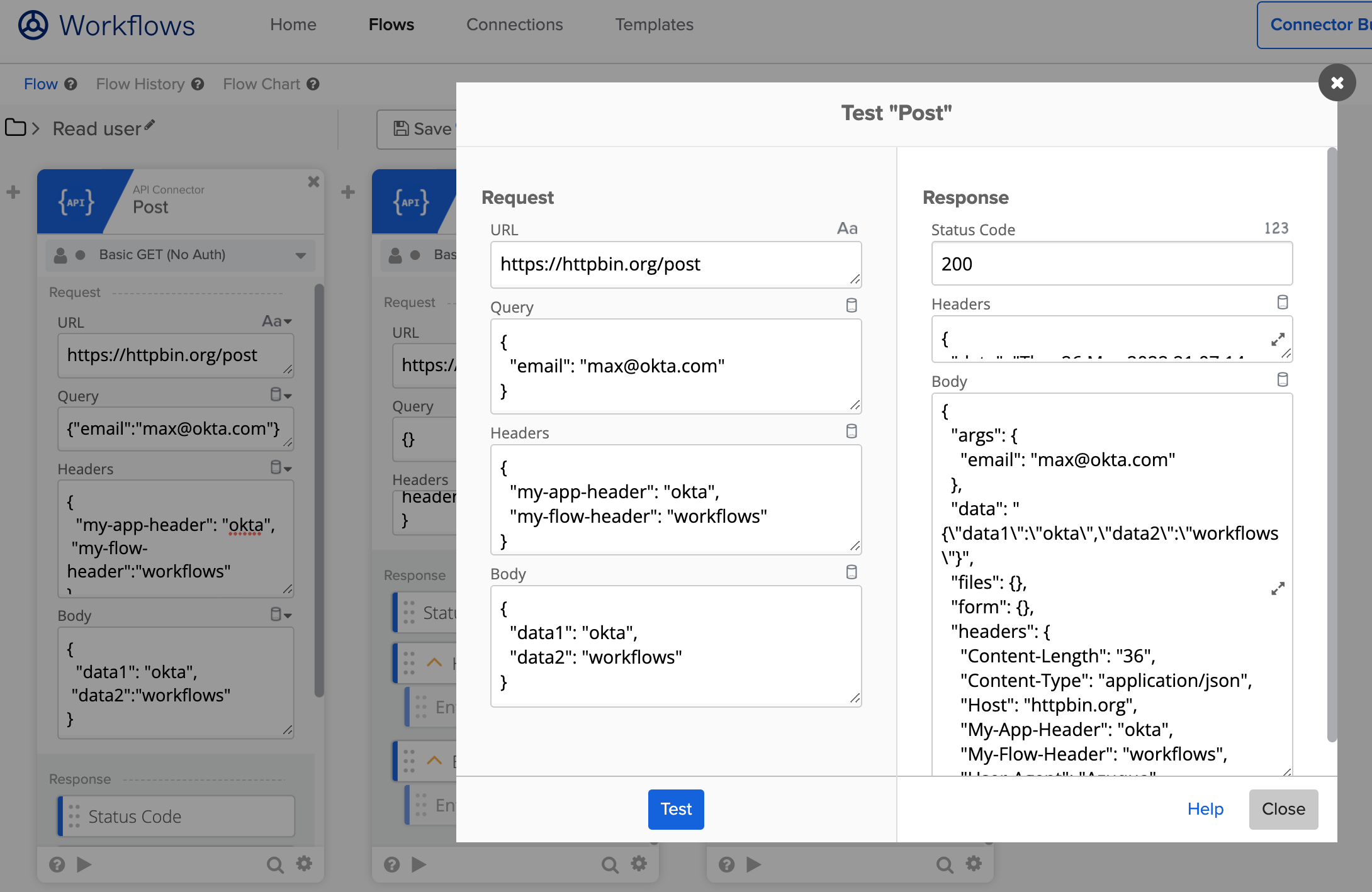Click the gear settings icon on the Post card
The width and height of the screenshot is (1372, 892).
[x=305, y=864]
